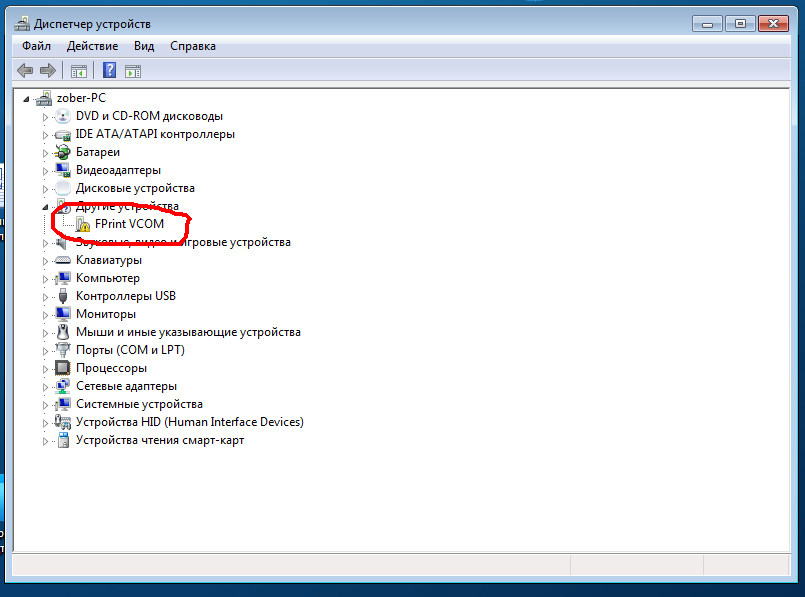Viewport: 805px width, 597px height.
Task: Open the Файл menu
Action: (x=36, y=46)
